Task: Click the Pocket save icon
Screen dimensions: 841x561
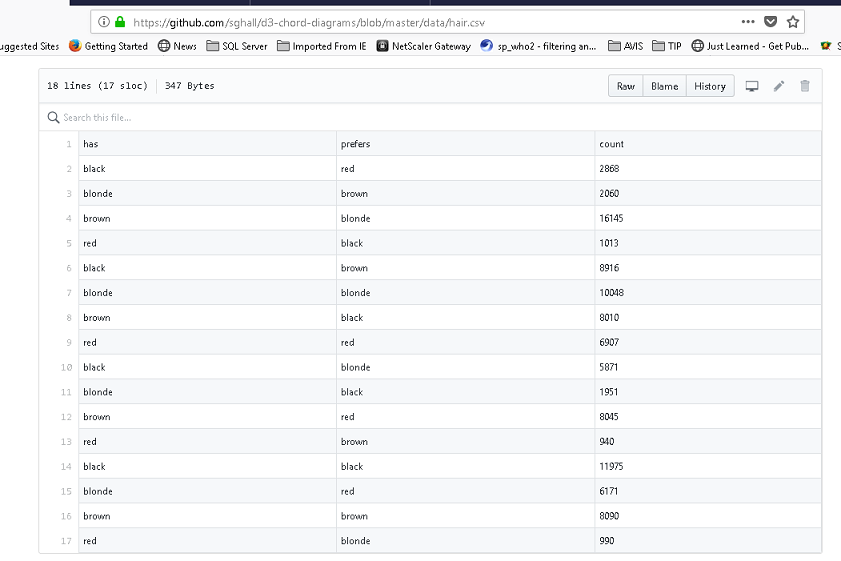Action: 770,22
